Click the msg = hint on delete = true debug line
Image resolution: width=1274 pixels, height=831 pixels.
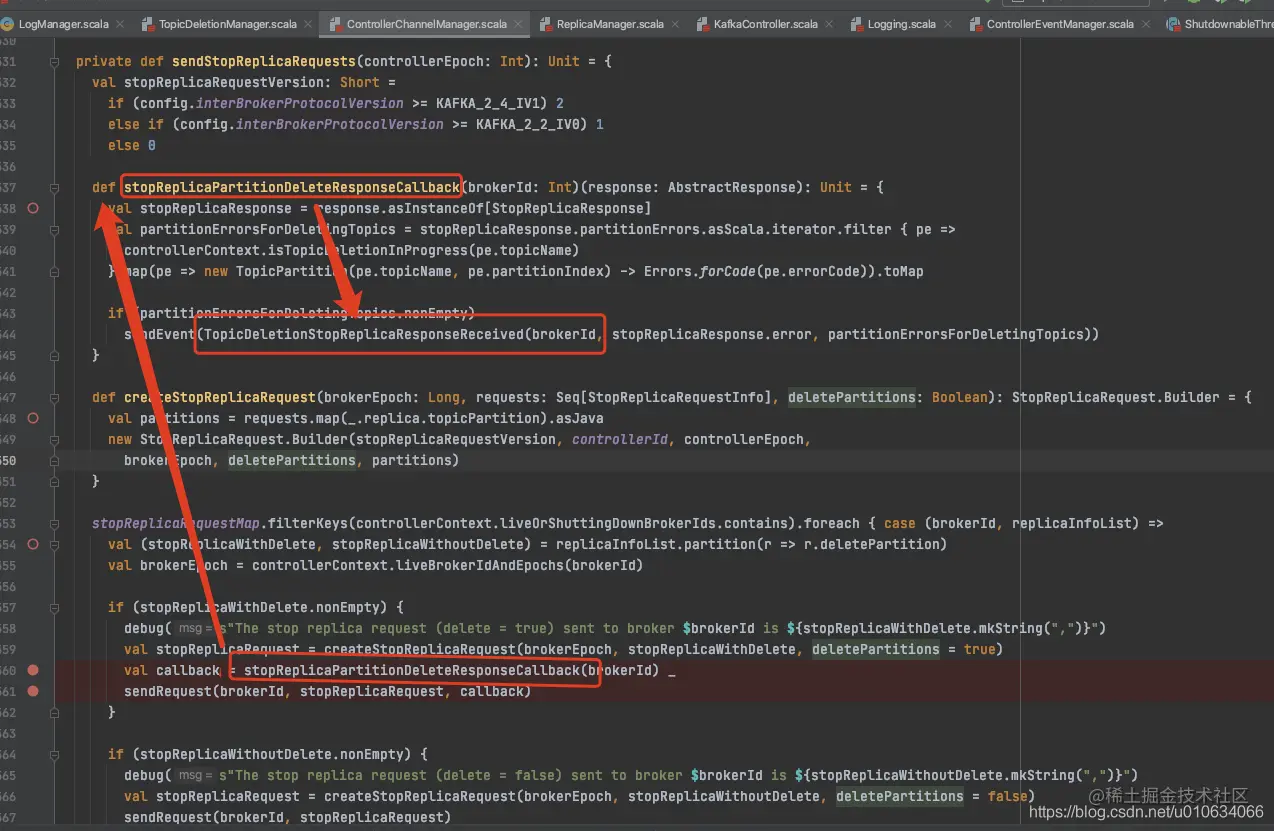(x=196, y=629)
